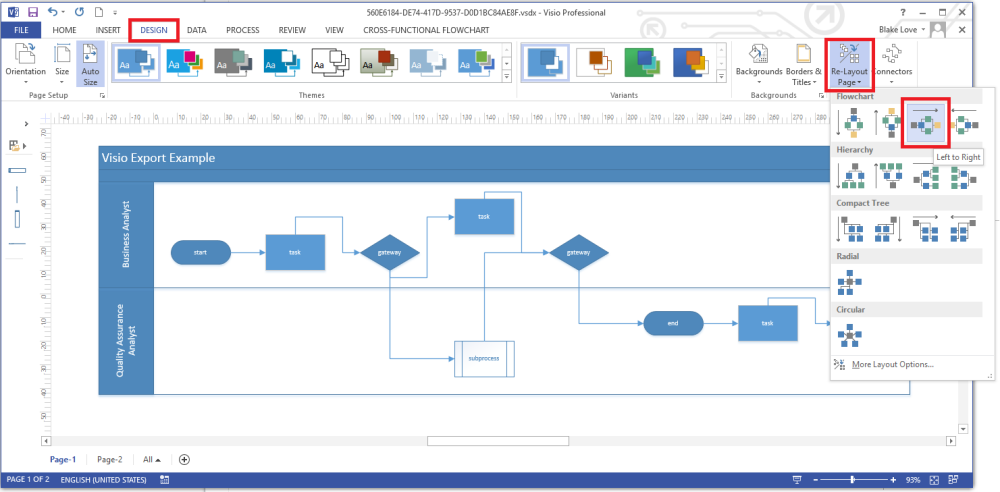
Task: Expand the collapsed Shapes pane chevron
Action: (26, 124)
